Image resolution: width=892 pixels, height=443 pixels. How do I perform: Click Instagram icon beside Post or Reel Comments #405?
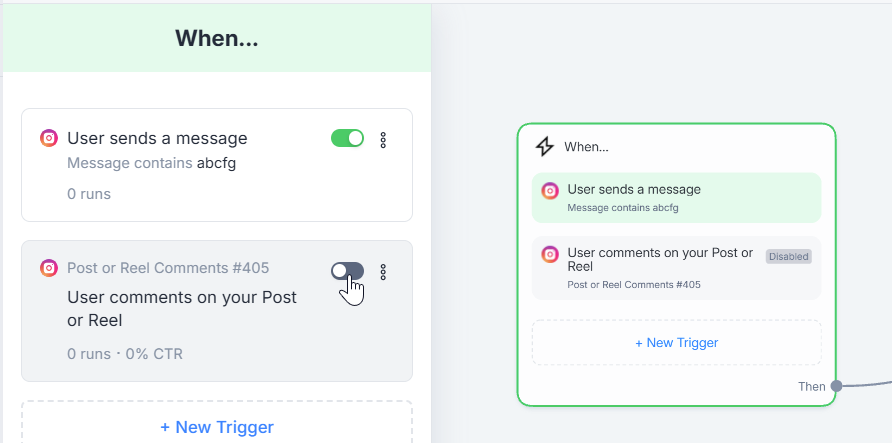[x=49, y=268]
